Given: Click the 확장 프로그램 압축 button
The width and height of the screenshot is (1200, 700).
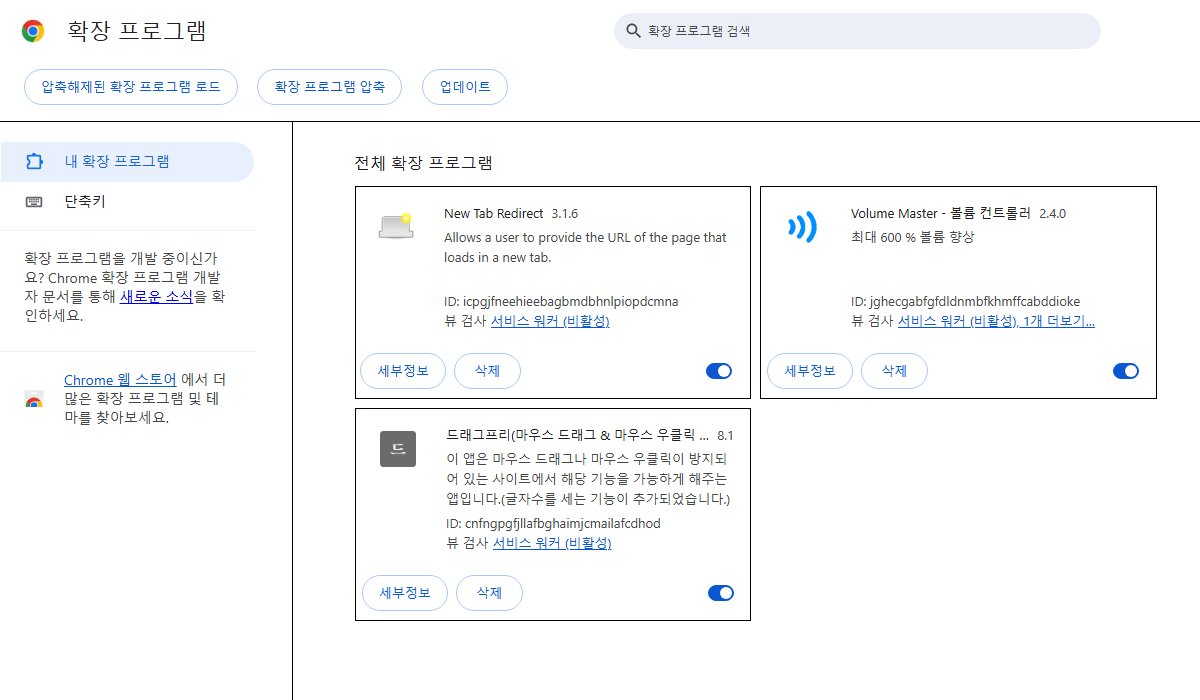Looking at the screenshot, I should pyautogui.click(x=329, y=86).
